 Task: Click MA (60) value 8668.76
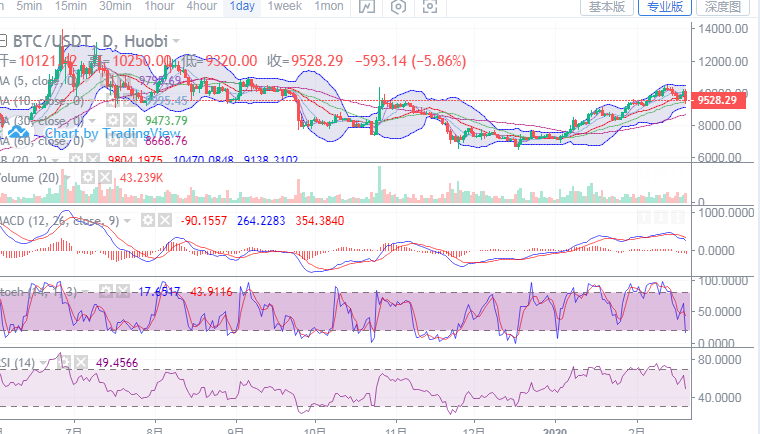(166, 141)
